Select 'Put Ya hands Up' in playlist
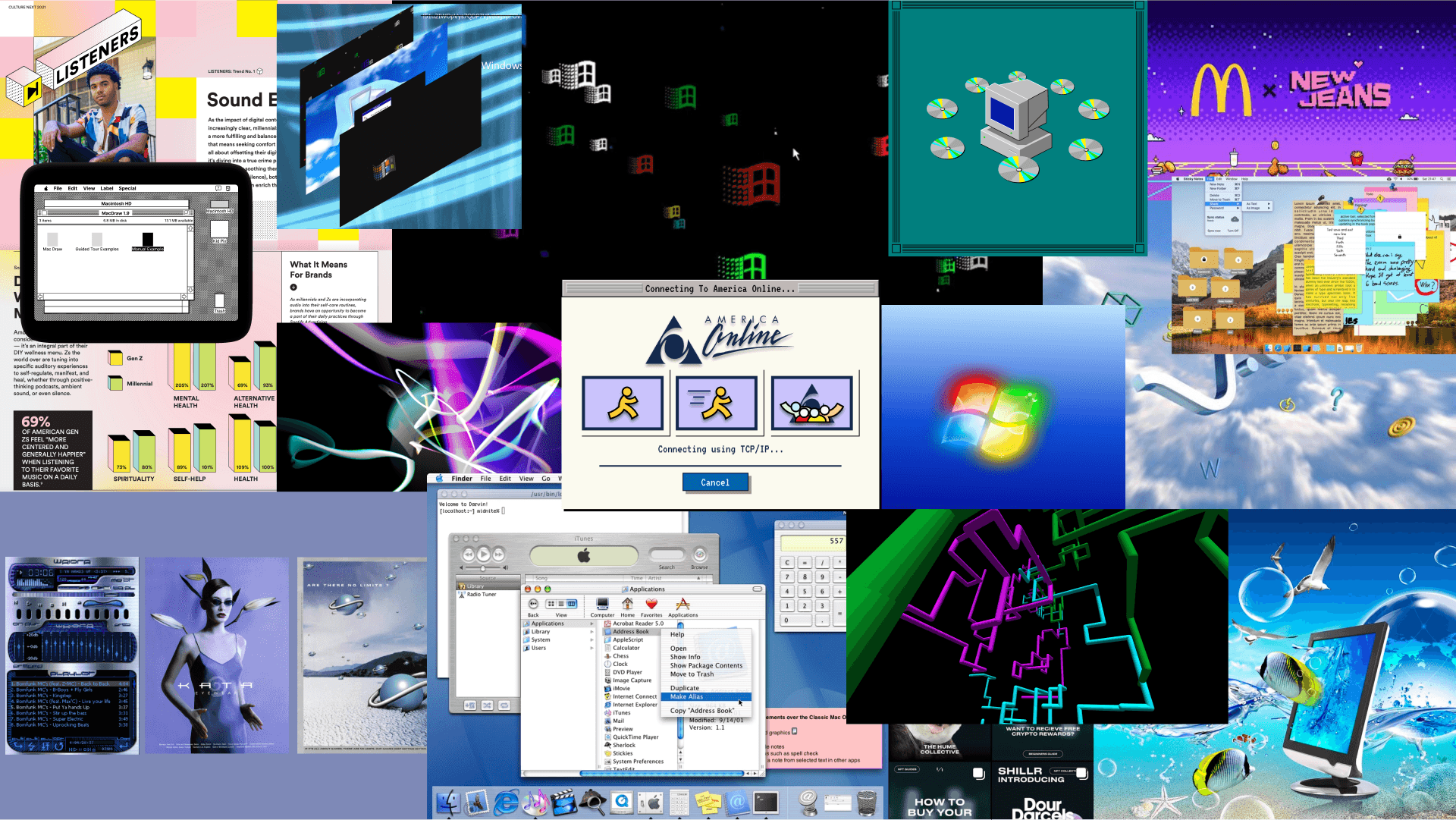This screenshot has width=1456, height=820. (68, 707)
